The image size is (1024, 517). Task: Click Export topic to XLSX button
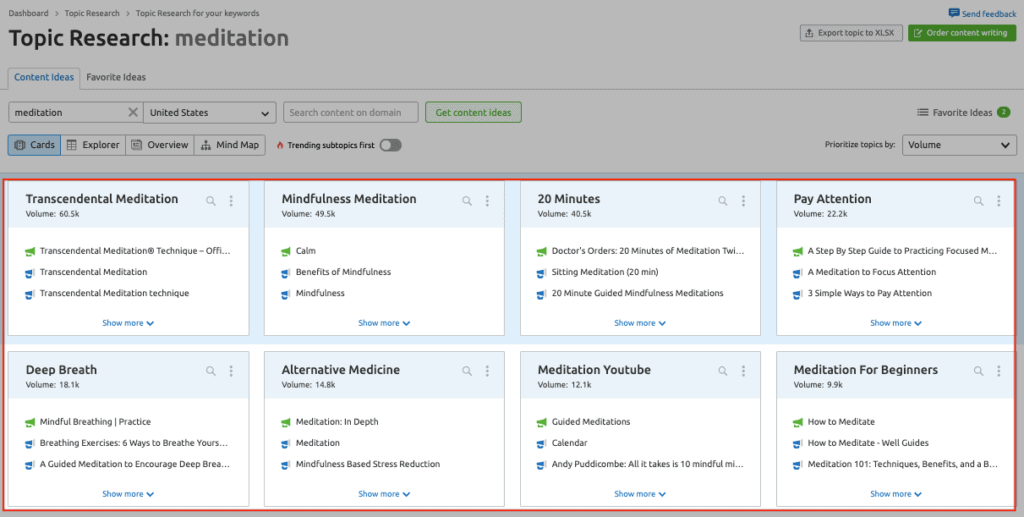(849, 33)
